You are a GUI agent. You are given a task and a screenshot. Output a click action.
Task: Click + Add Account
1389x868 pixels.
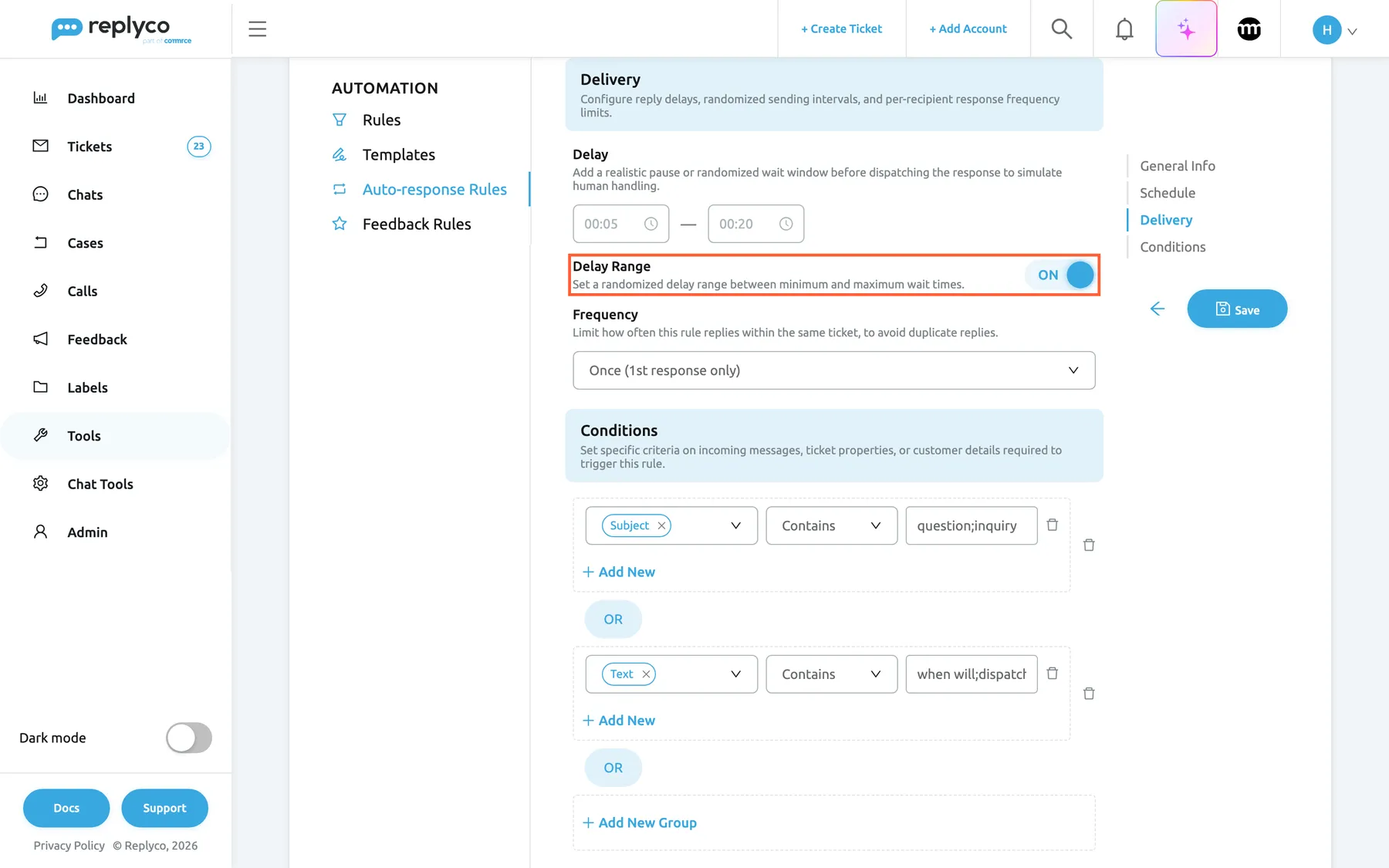(x=968, y=29)
